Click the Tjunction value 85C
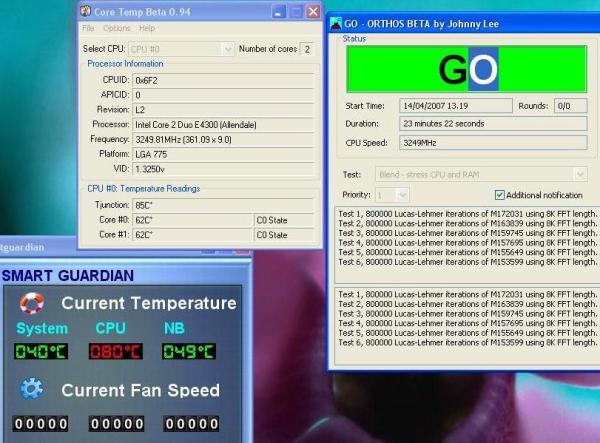Viewport: 600px width, 443px height. point(223,205)
